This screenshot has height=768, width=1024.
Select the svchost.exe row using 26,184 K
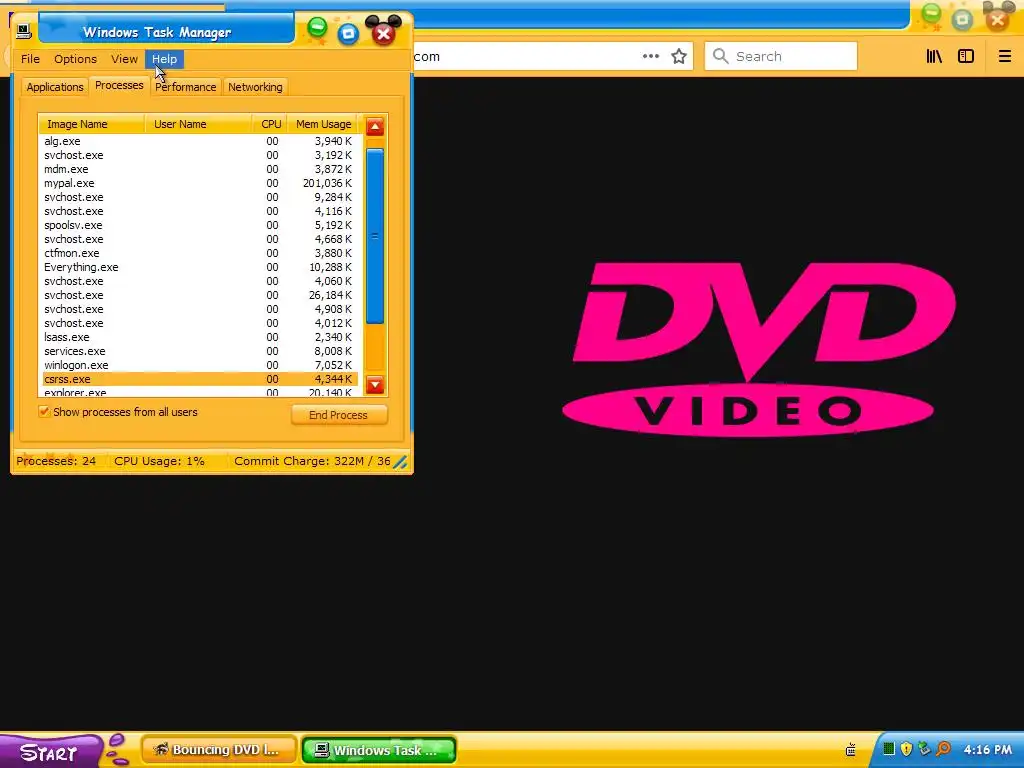click(x=199, y=295)
